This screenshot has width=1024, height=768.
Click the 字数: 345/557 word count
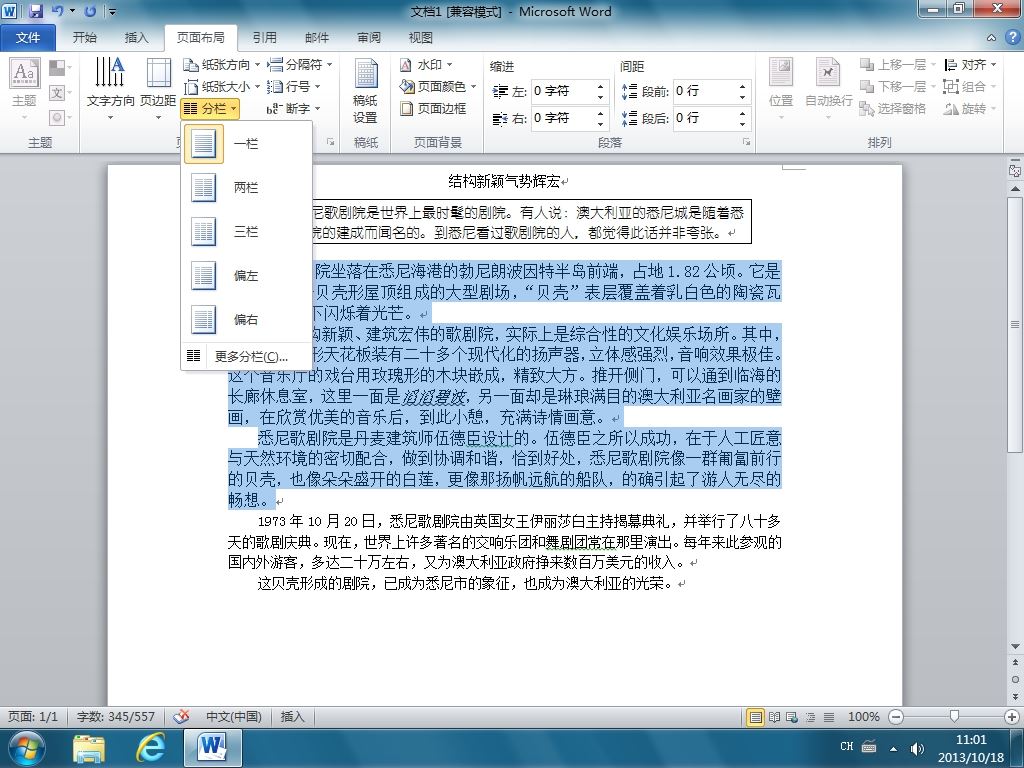116,717
